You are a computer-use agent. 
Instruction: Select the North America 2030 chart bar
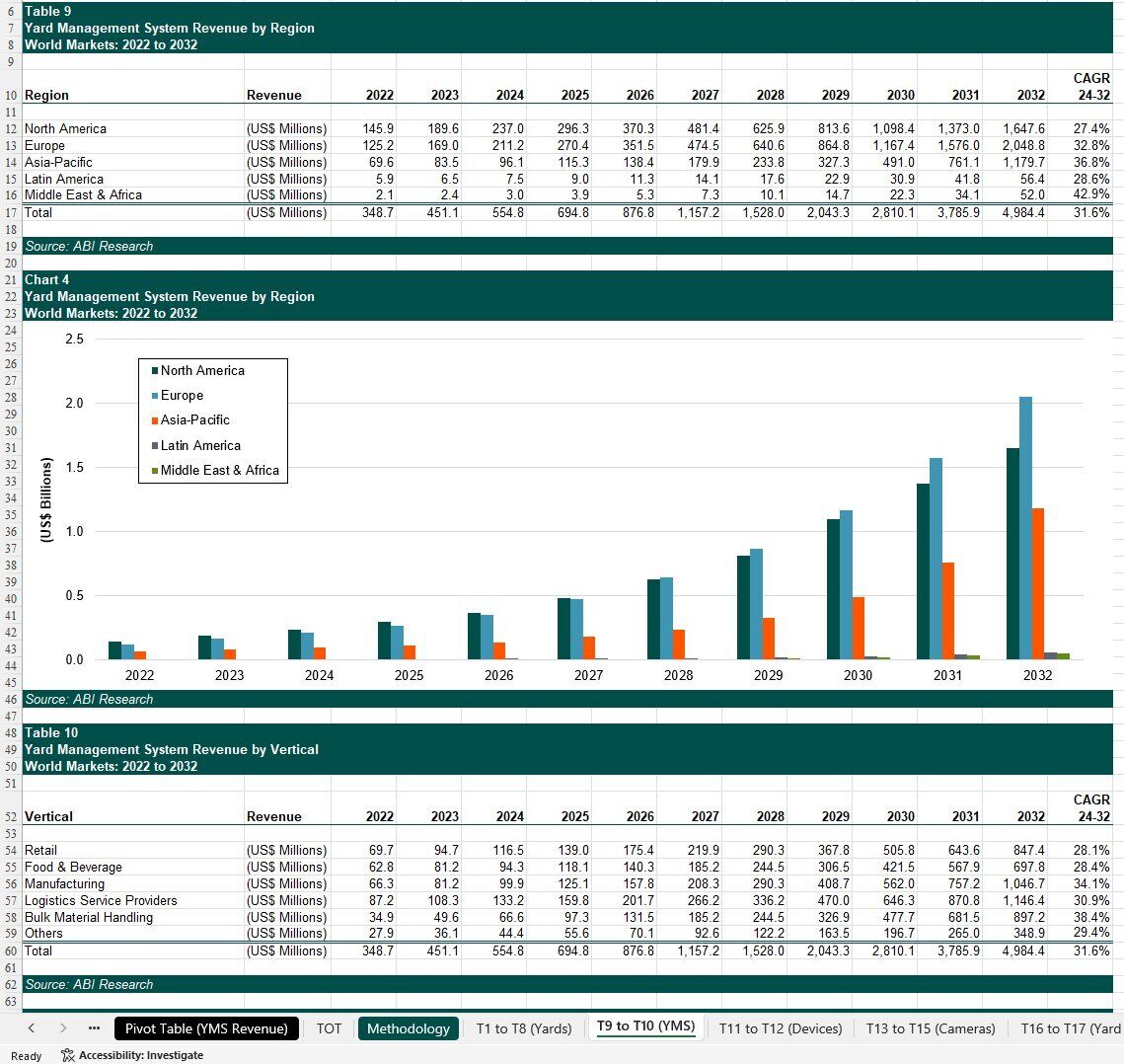(833, 588)
